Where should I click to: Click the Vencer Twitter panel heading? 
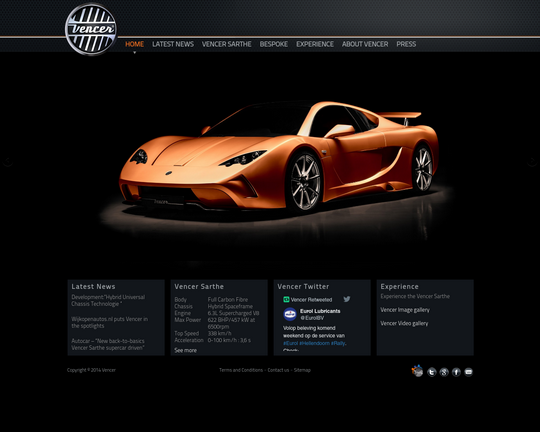(x=303, y=287)
